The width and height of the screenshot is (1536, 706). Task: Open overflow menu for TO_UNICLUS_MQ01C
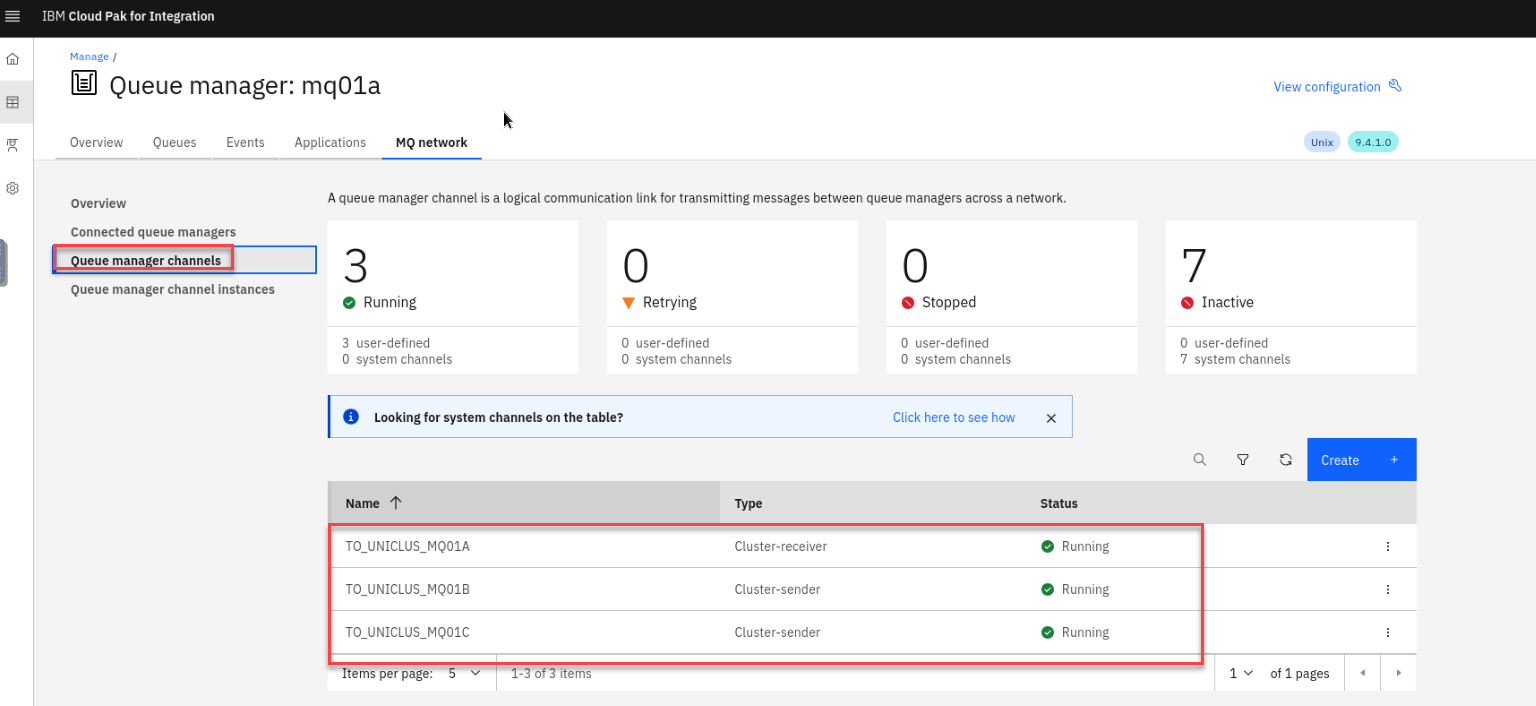pos(1388,633)
